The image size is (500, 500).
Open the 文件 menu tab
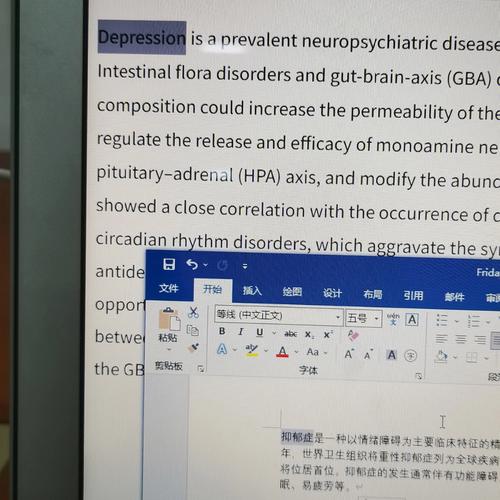point(169,288)
